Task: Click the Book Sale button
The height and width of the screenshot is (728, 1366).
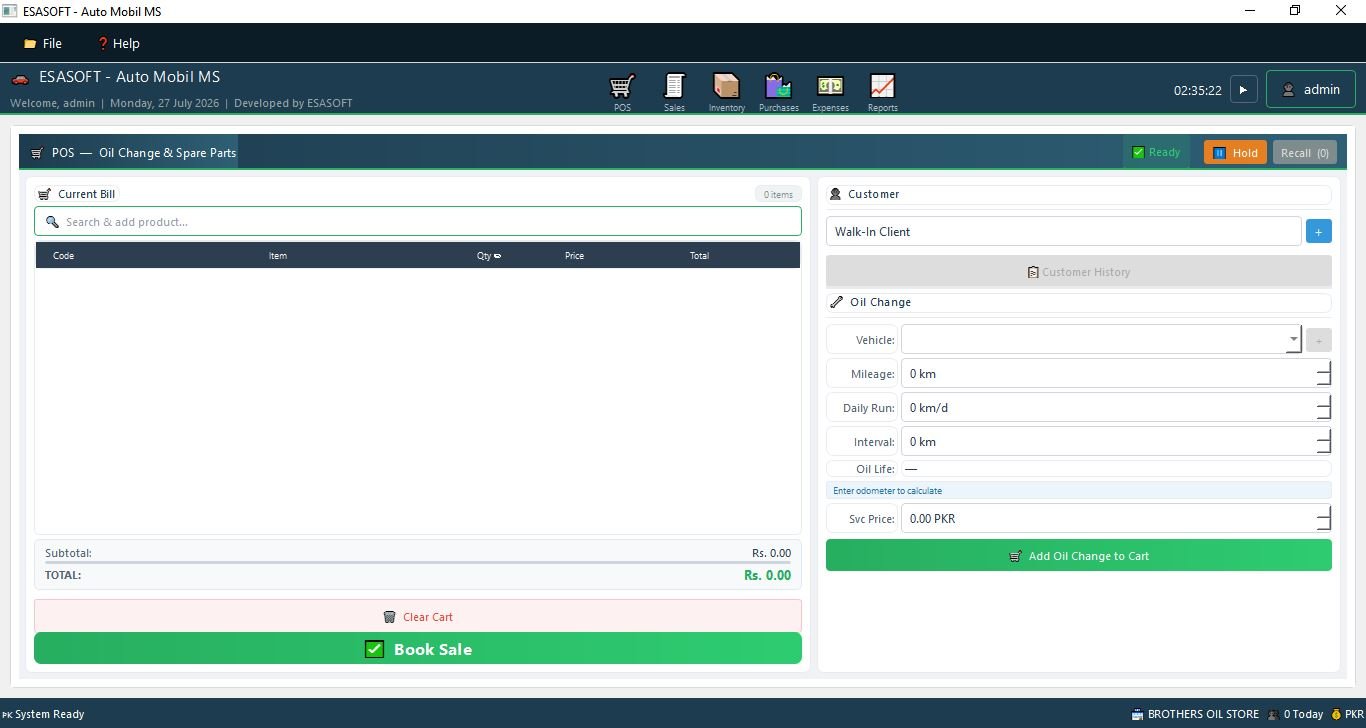Action: pyautogui.click(x=418, y=648)
